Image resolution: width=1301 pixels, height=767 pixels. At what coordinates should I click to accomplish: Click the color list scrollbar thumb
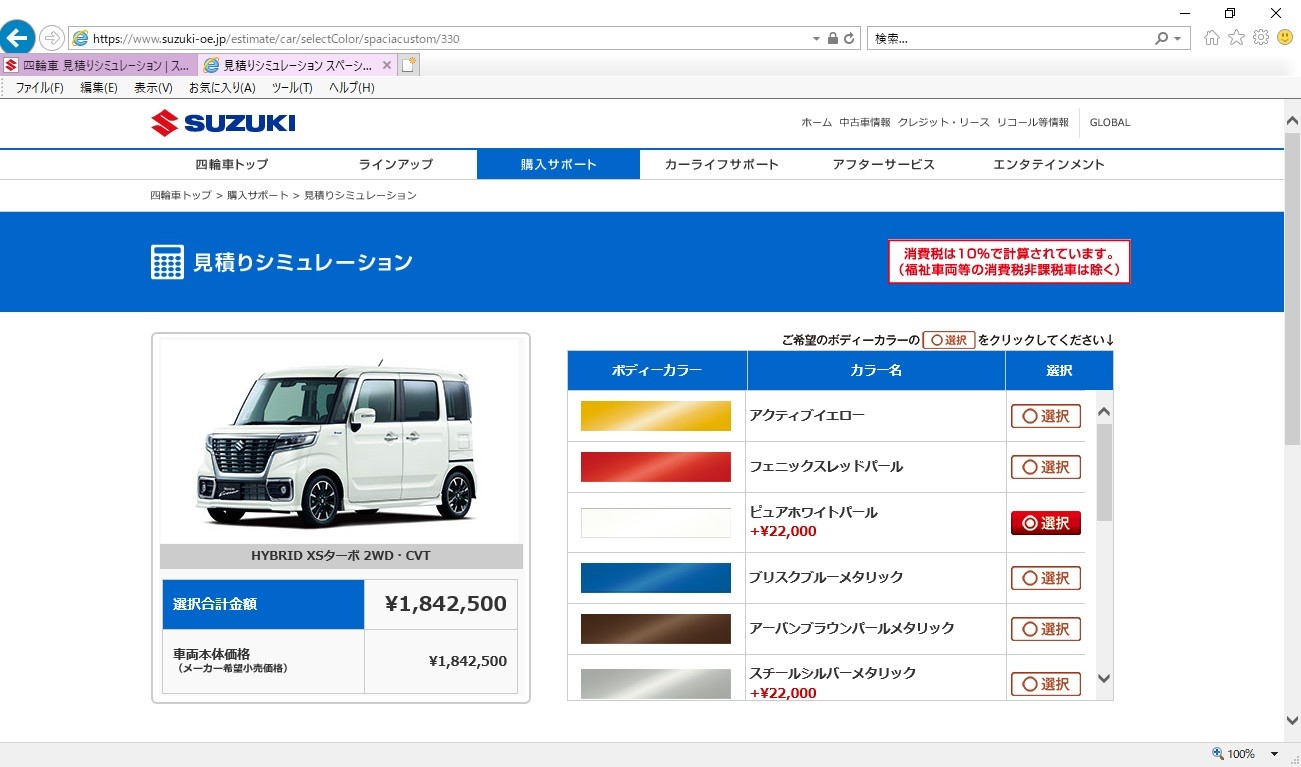(x=1104, y=472)
